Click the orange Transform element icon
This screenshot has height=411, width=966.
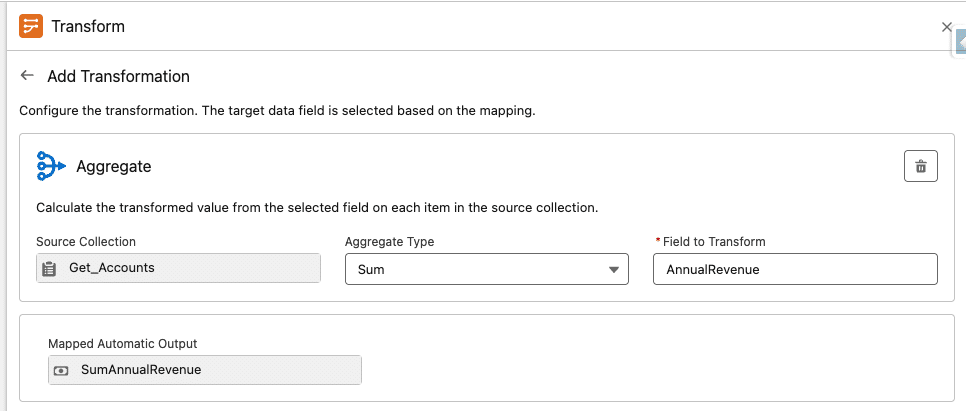pos(31,27)
